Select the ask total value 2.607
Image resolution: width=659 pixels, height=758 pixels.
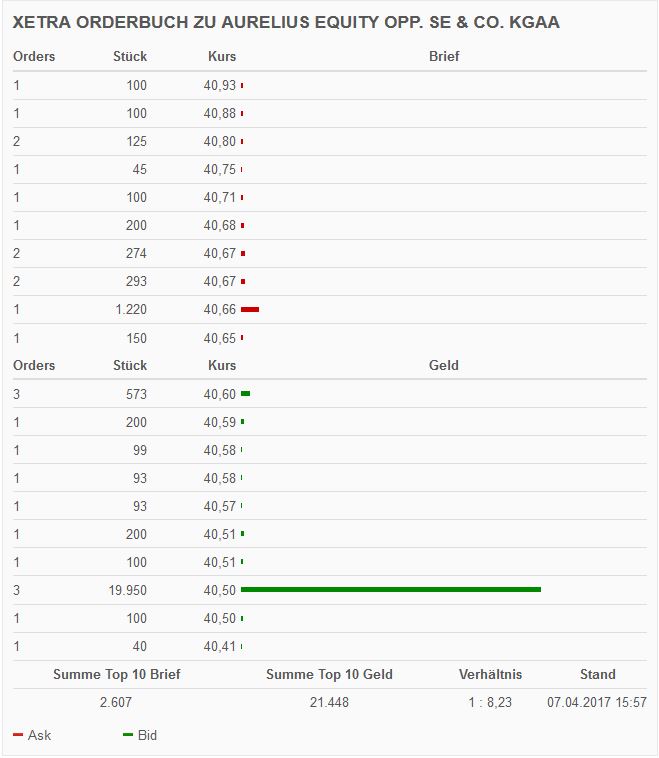click(x=116, y=703)
